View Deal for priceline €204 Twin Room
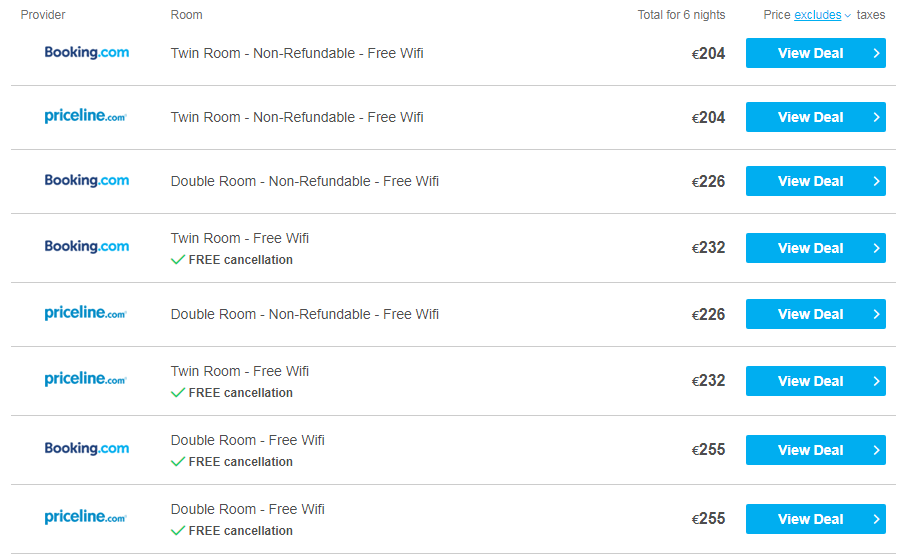This screenshot has height=559, width=900. coord(816,117)
